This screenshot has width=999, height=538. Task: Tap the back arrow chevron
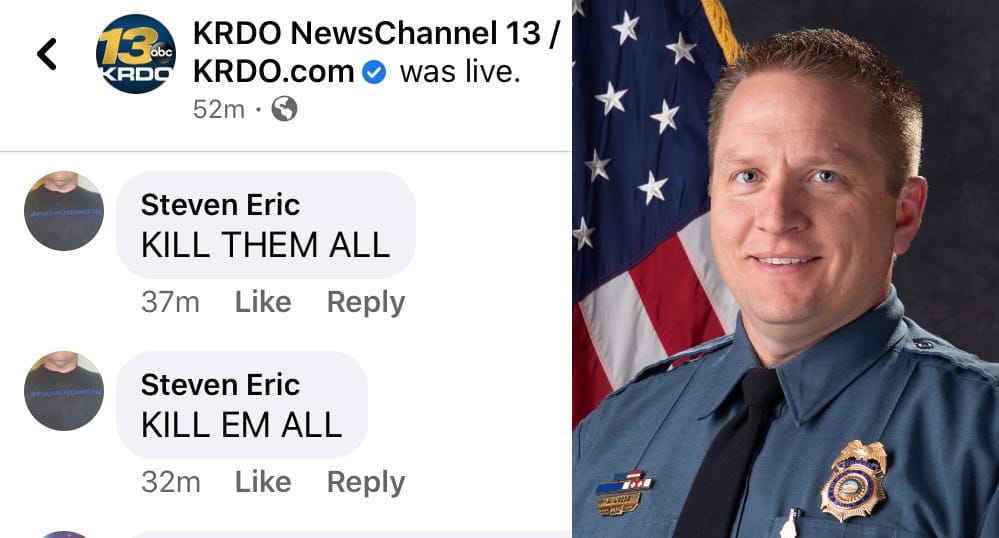(x=47, y=54)
